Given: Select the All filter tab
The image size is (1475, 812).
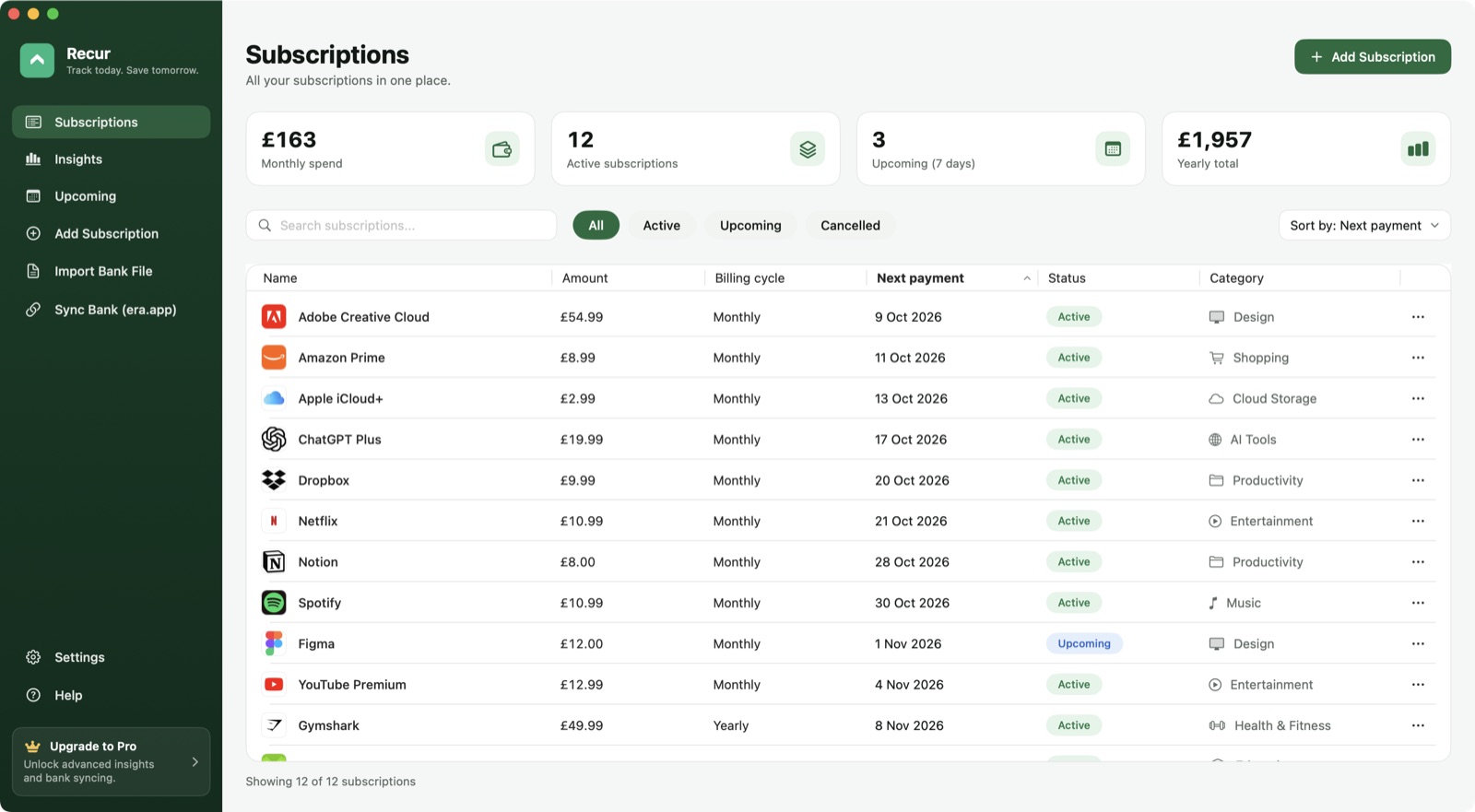Looking at the screenshot, I should click(596, 226).
